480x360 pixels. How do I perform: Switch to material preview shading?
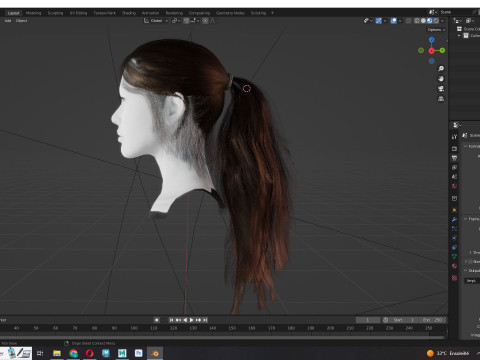coord(430,21)
